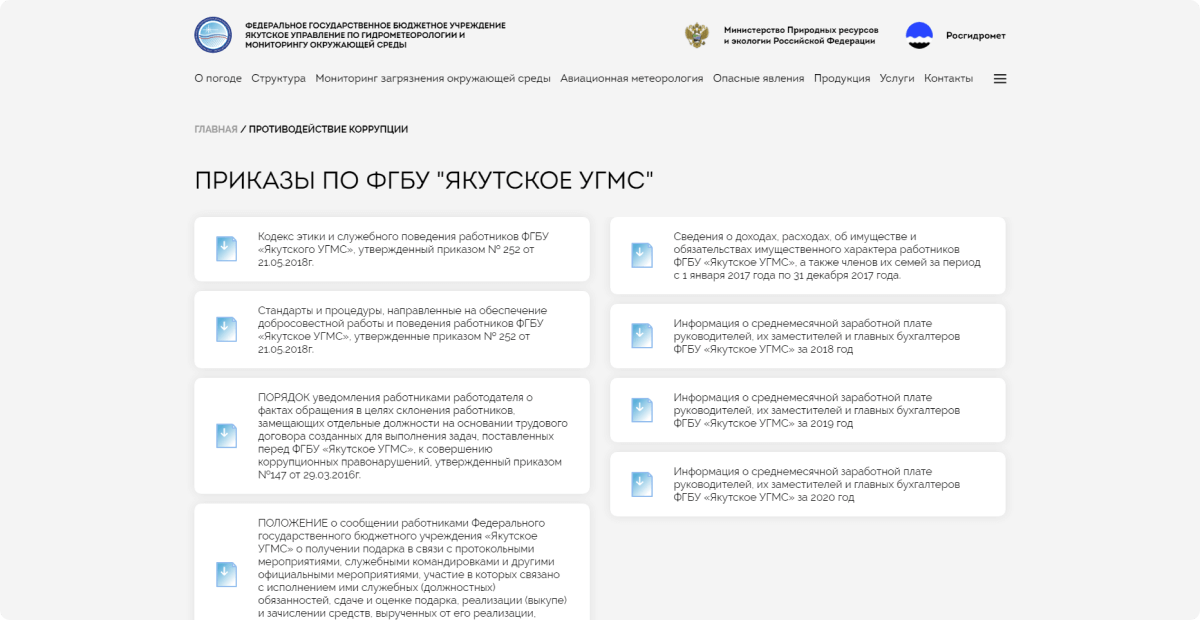Click Министерство Природных ресурсов text link
The height and width of the screenshot is (620, 1200).
coord(801,35)
